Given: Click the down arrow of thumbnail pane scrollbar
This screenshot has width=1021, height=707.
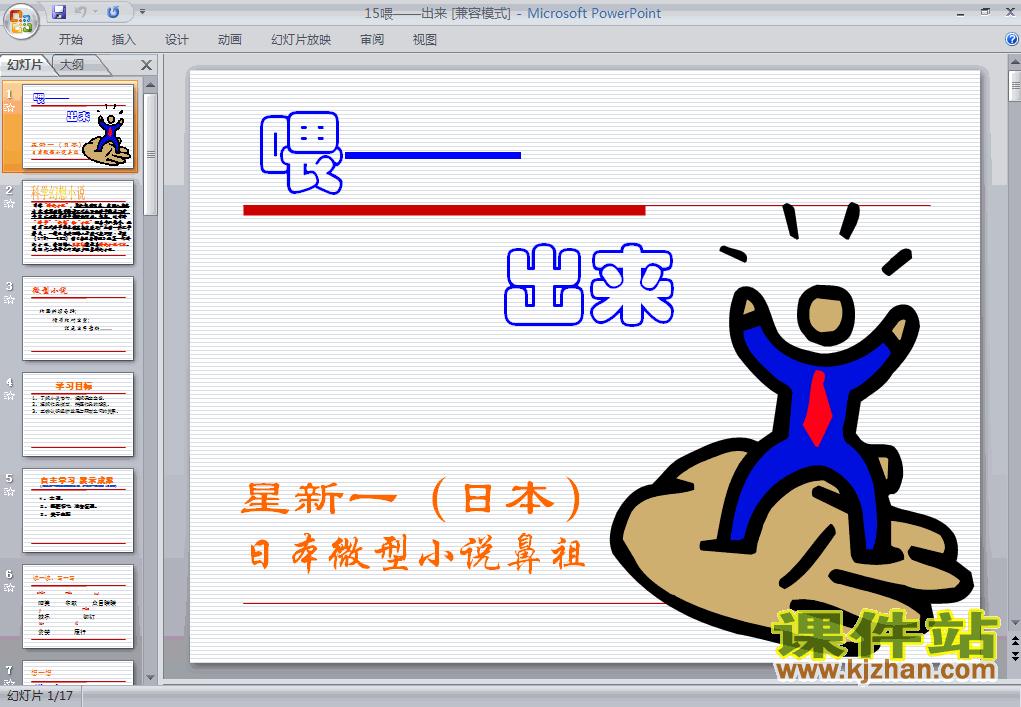Looking at the screenshot, I should 150,678.
